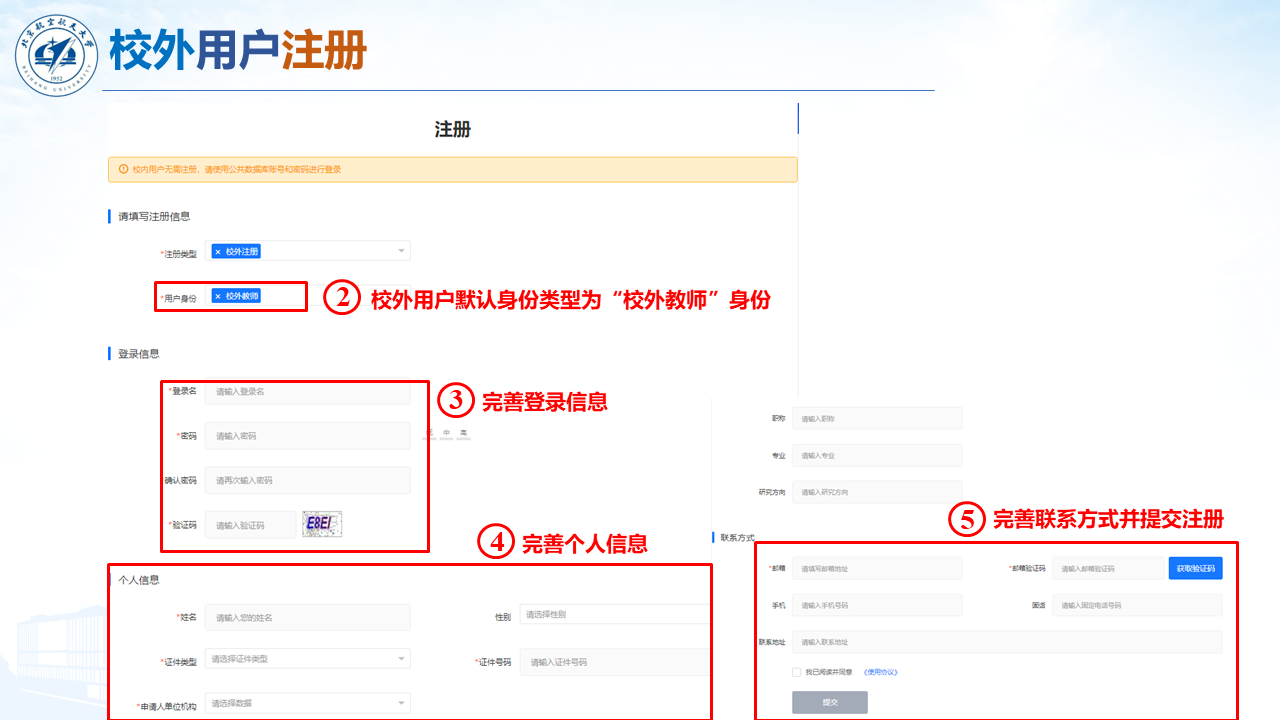
Task: Click the Beihang University logo
Action: (57, 54)
